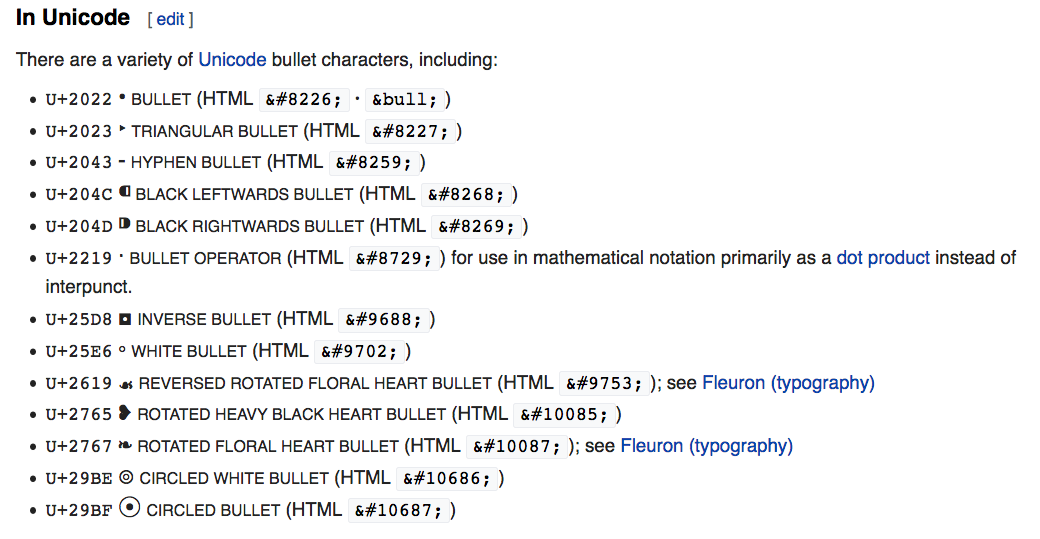Click the white bullet circle glyph
The width and height of the screenshot is (1040, 539).
click(122, 351)
